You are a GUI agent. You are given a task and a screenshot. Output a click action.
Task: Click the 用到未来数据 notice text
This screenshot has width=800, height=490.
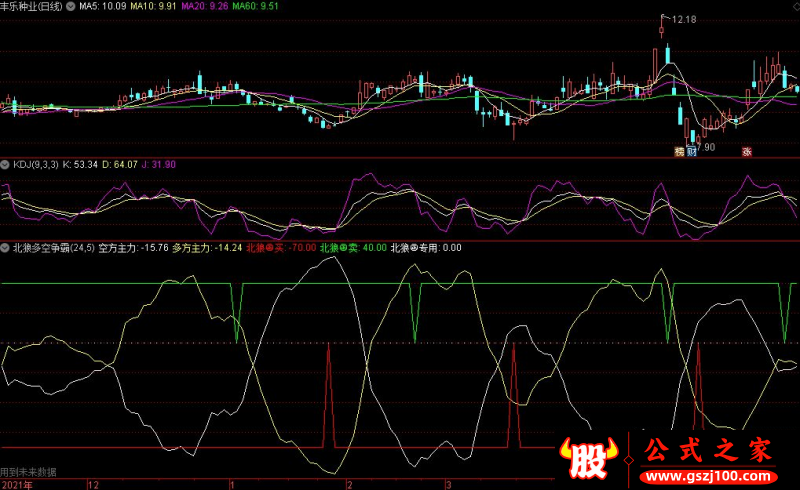coord(28,471)
